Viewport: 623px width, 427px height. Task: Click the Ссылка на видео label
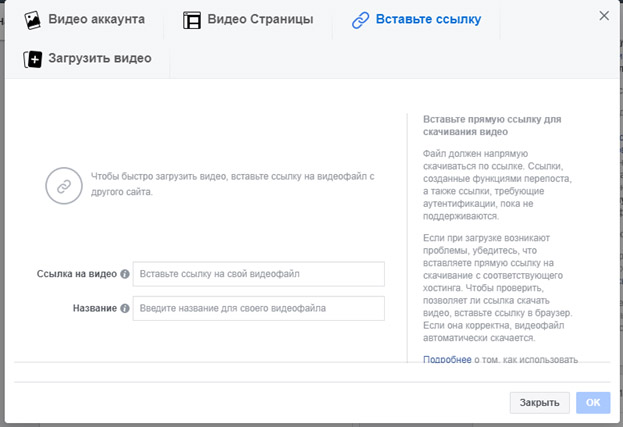point(77,274)
